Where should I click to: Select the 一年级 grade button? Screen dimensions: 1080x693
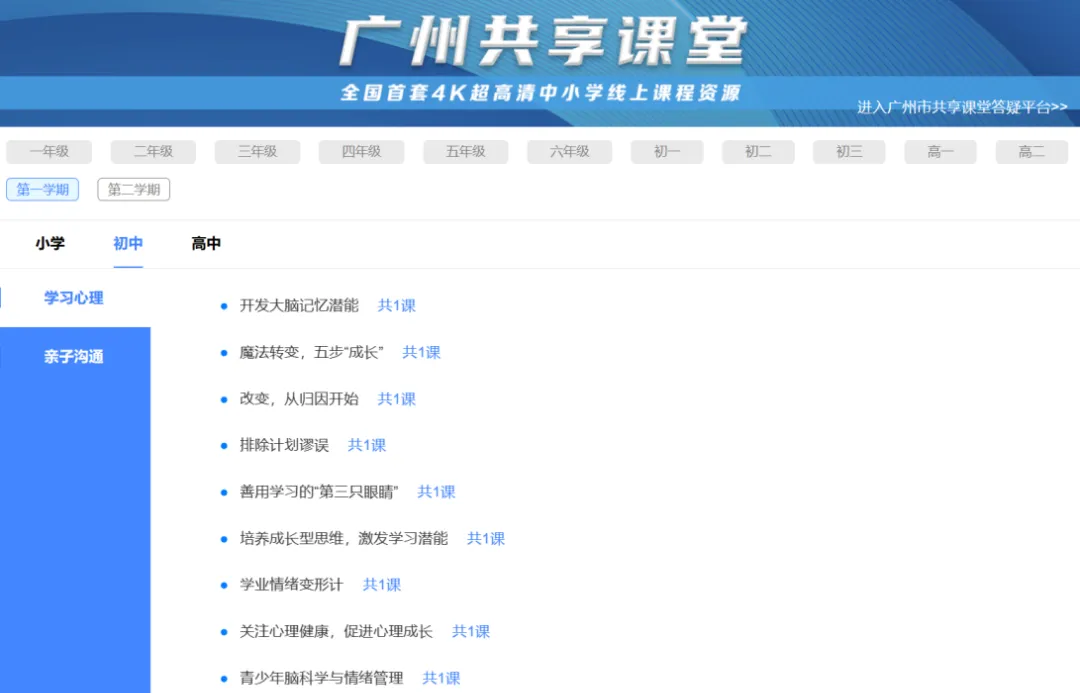(49, 152)
